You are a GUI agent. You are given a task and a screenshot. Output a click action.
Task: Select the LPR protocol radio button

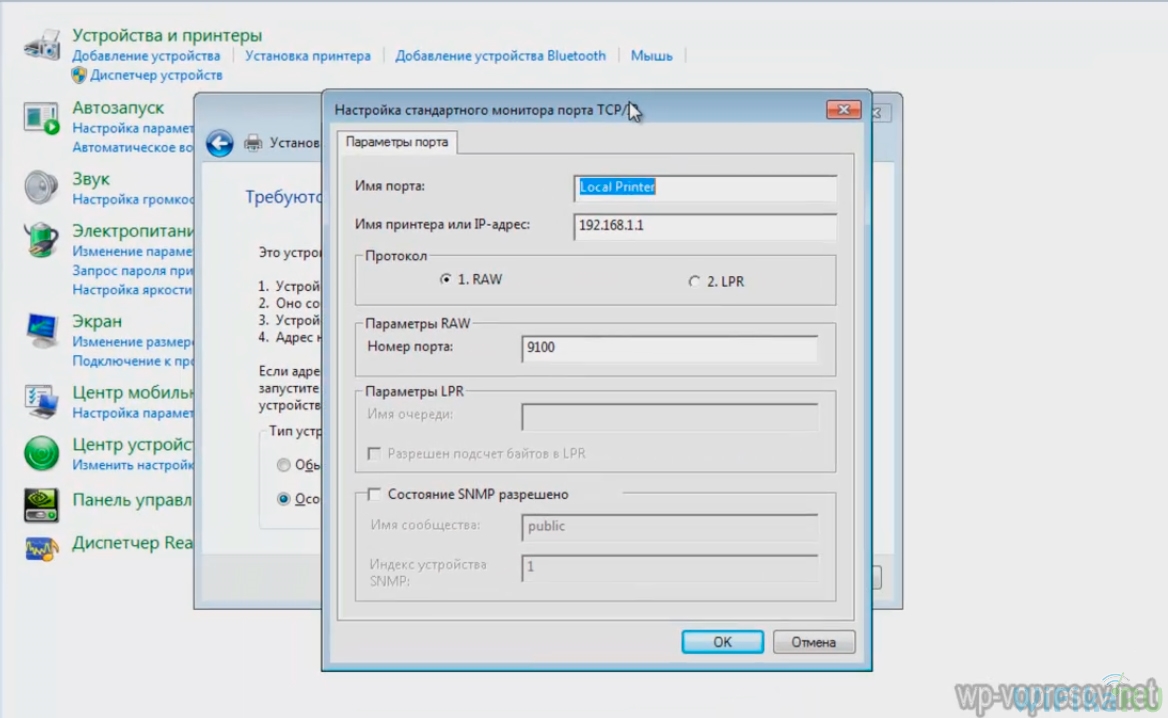pyautogui.click(x=695, y=282)
